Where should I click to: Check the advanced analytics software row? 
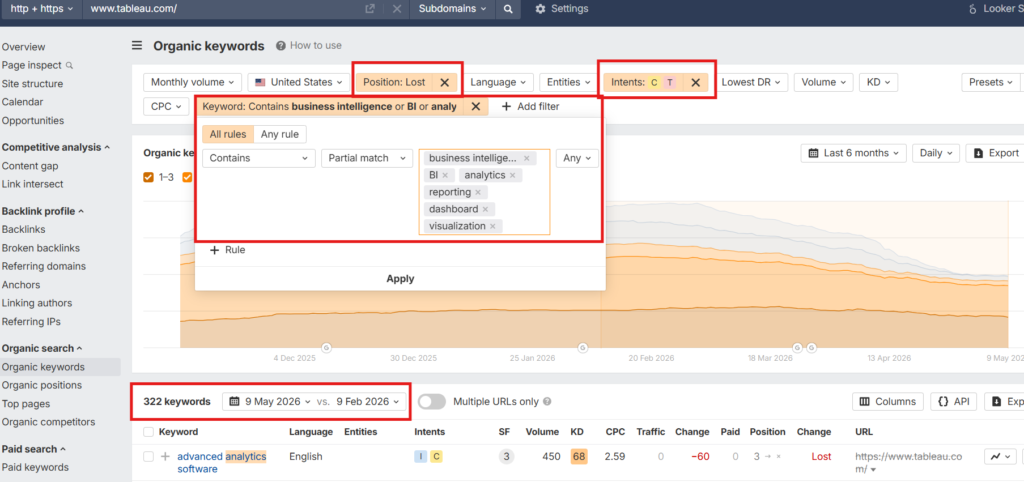[x=148, y=457]
